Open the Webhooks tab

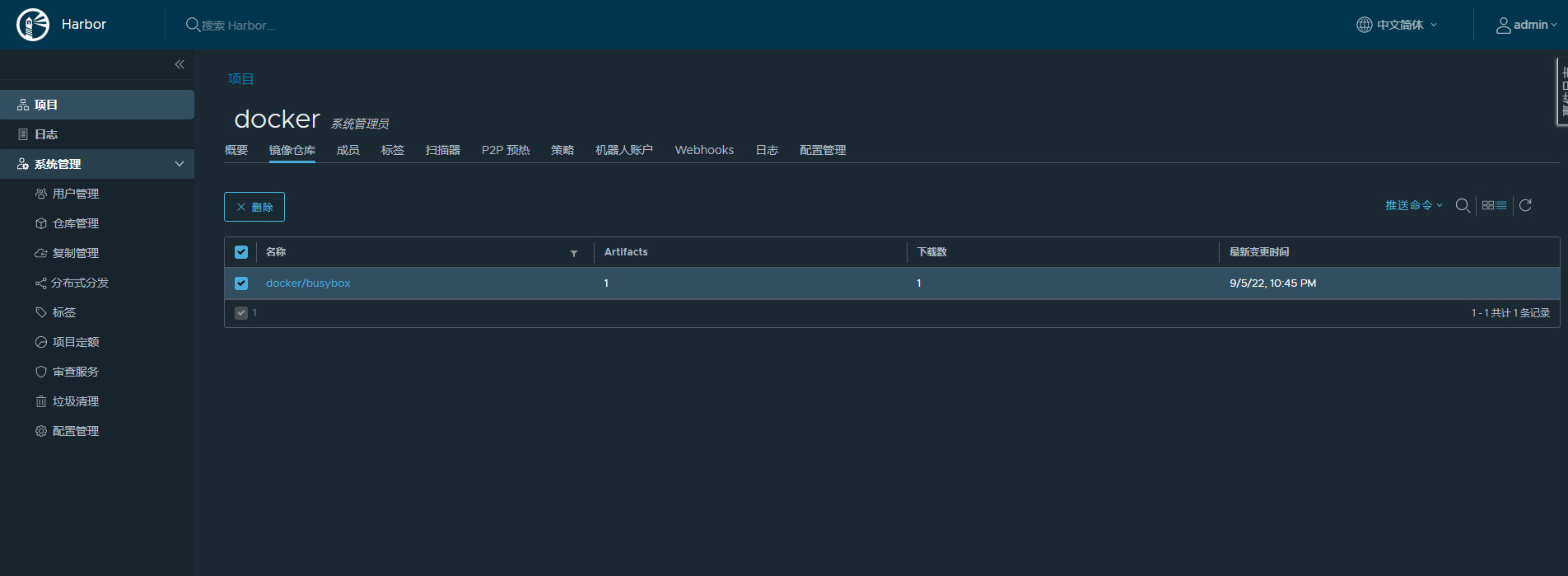coord(704,150)
